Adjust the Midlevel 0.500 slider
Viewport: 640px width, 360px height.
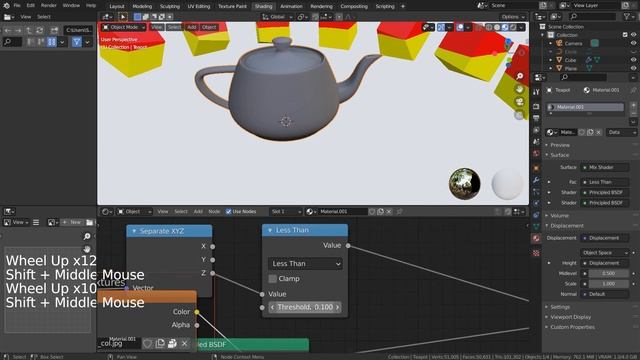coord(608,273)
